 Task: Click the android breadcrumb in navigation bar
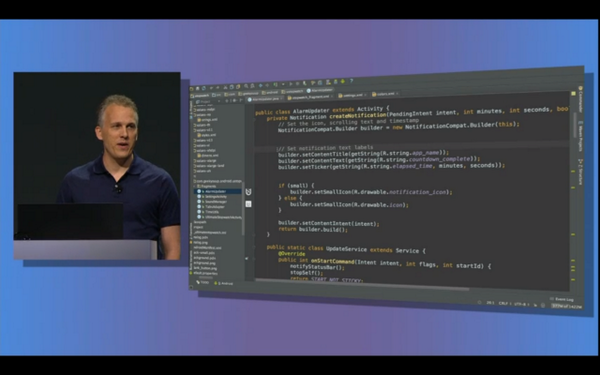tap(270, 93)
